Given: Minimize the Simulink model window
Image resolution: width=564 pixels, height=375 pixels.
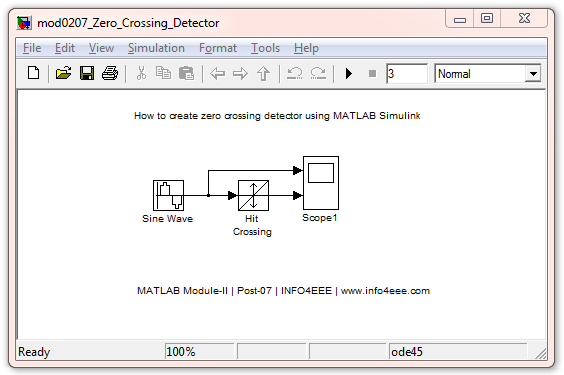Looking at the screenshot, I should pyautogui.click(x=460, y=19).
